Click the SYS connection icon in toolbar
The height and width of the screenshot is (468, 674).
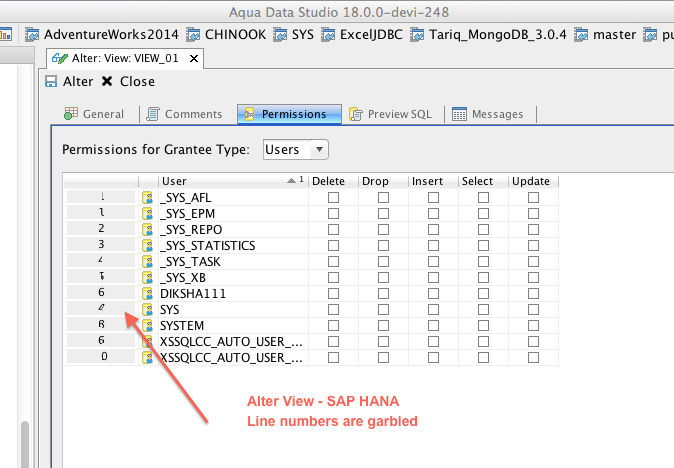[280, 35]
